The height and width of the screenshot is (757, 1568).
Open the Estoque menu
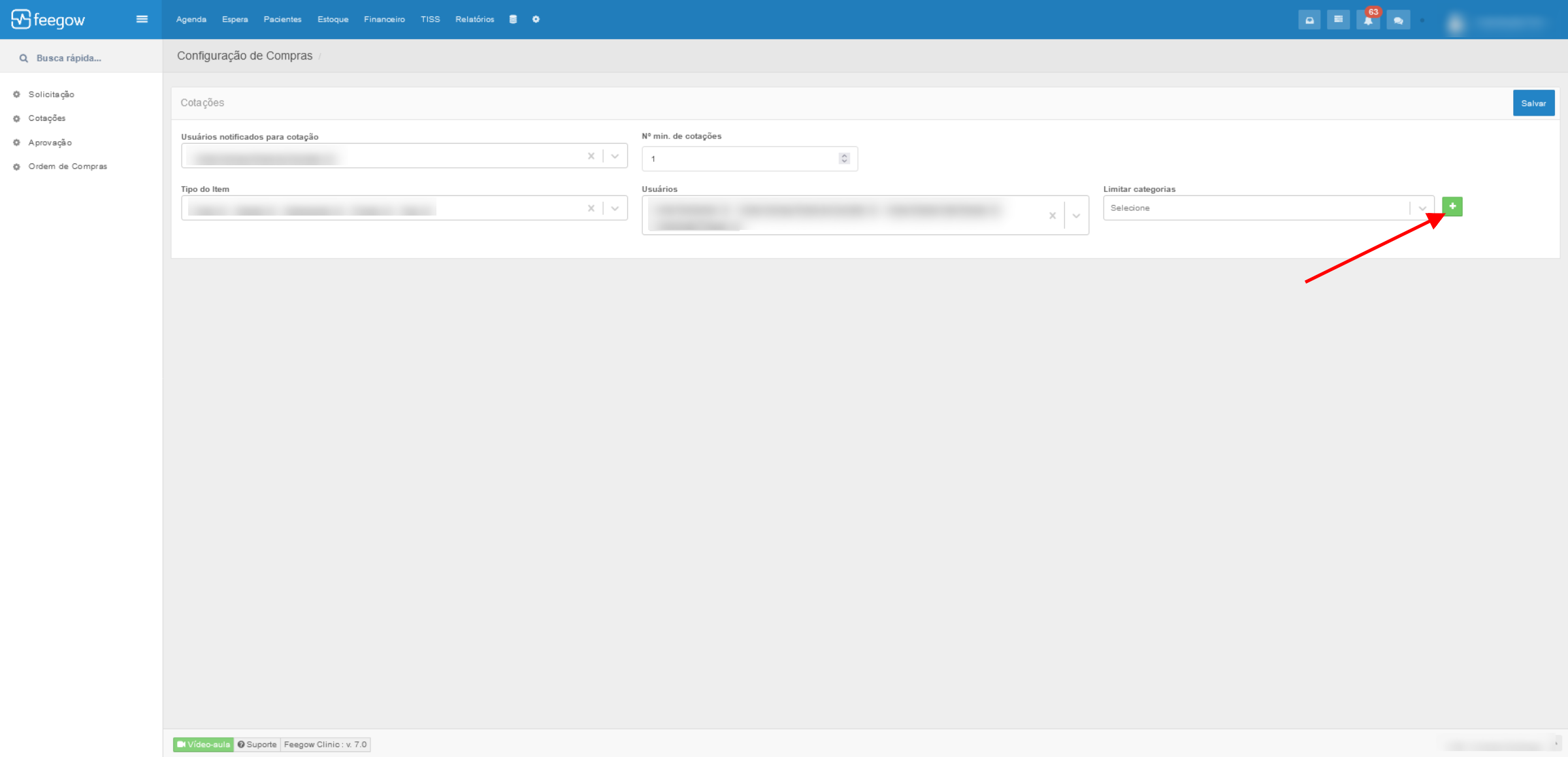(x=333, y=19)
